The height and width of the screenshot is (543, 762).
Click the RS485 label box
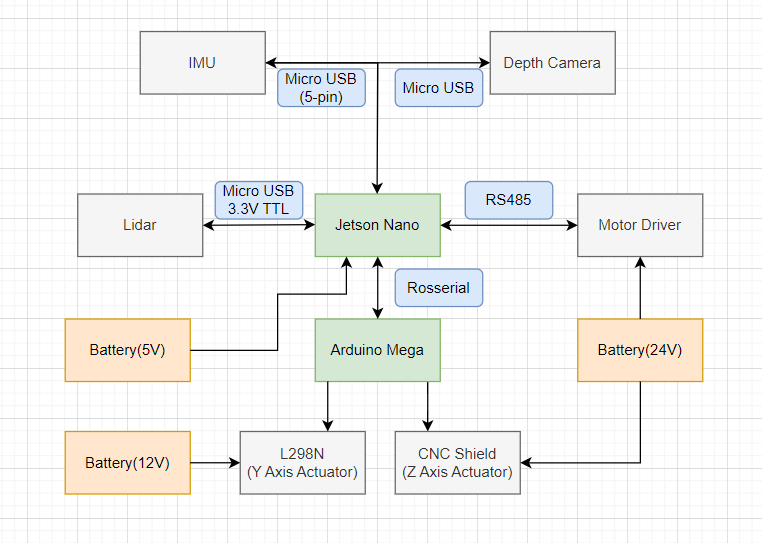(x=509, y=200)
